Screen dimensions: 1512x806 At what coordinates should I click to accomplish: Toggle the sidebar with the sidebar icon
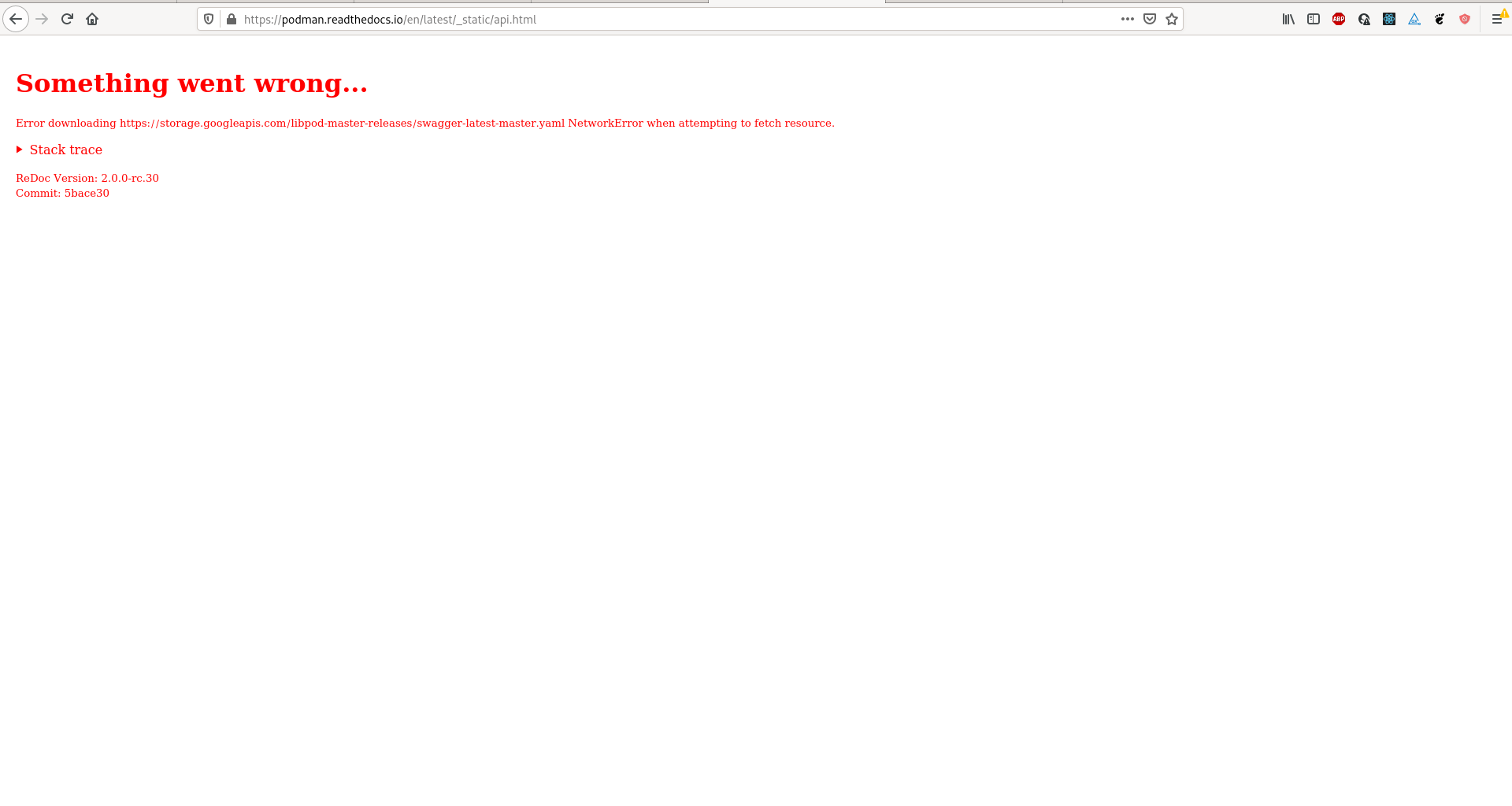click(1314, 19)
